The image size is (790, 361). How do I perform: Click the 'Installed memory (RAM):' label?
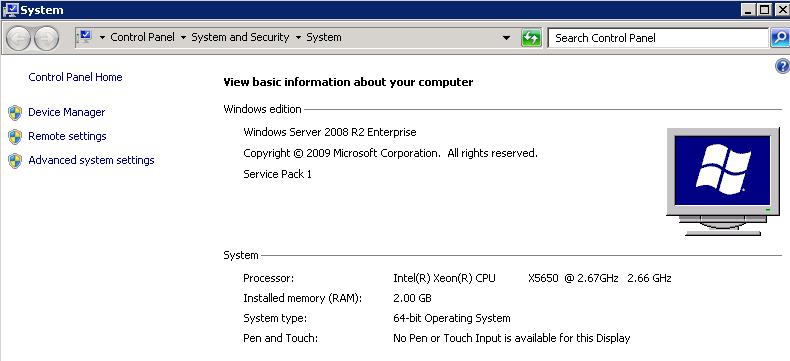(x=302, y=298)
